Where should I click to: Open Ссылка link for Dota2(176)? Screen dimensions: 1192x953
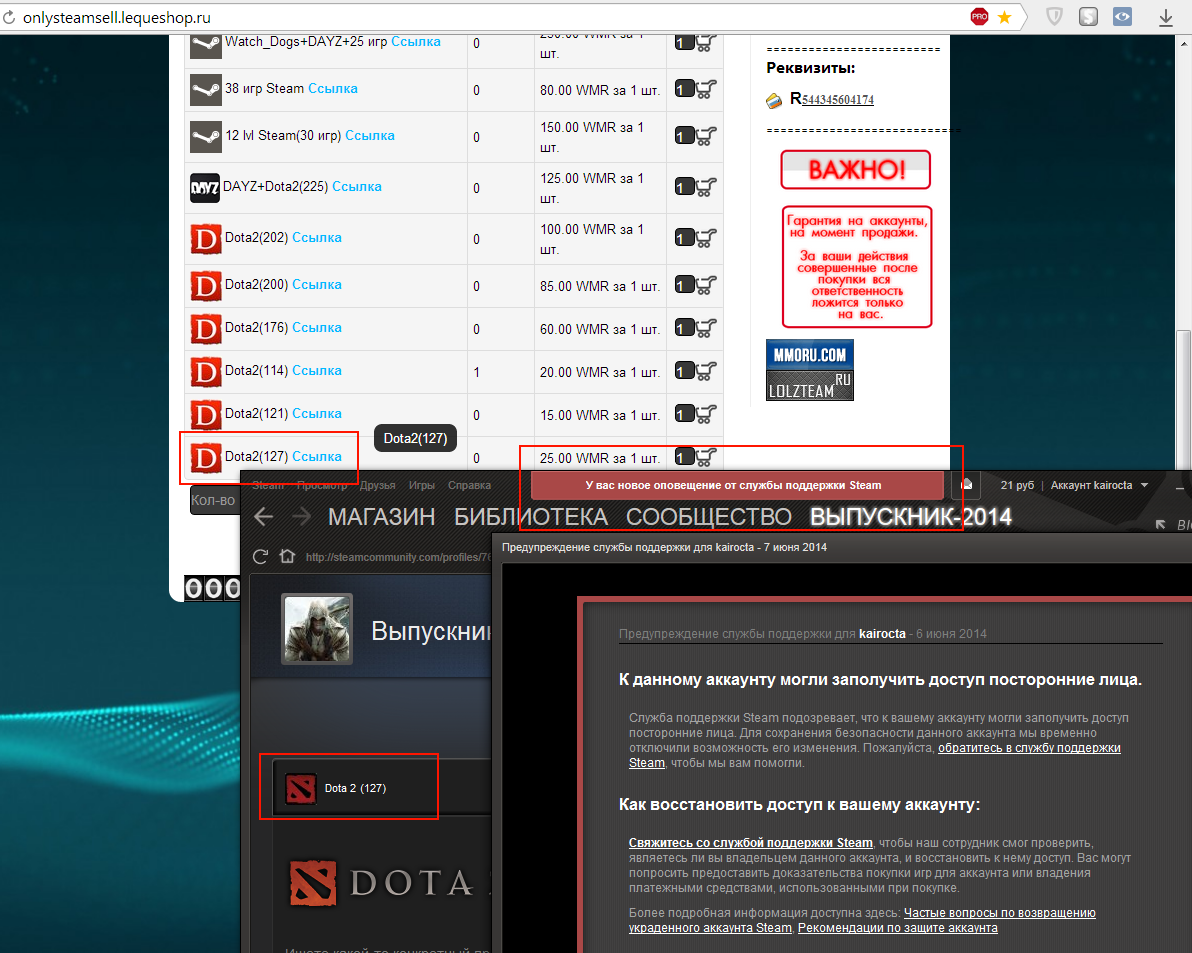coord(317,328)
